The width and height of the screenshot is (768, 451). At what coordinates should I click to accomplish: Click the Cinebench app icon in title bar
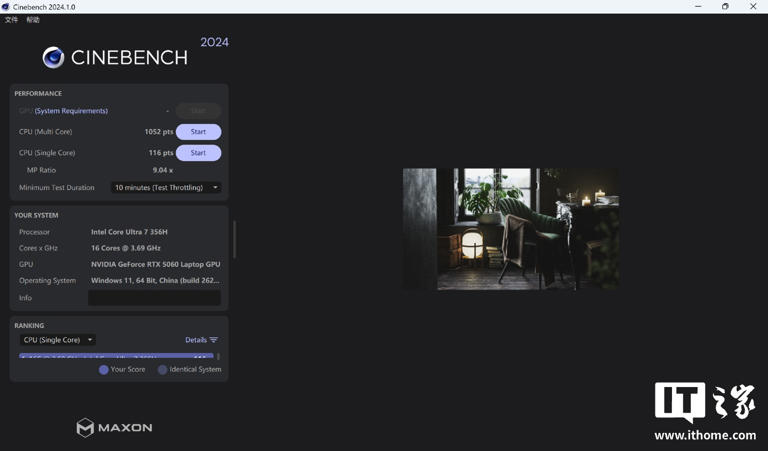tap(6, 6)
